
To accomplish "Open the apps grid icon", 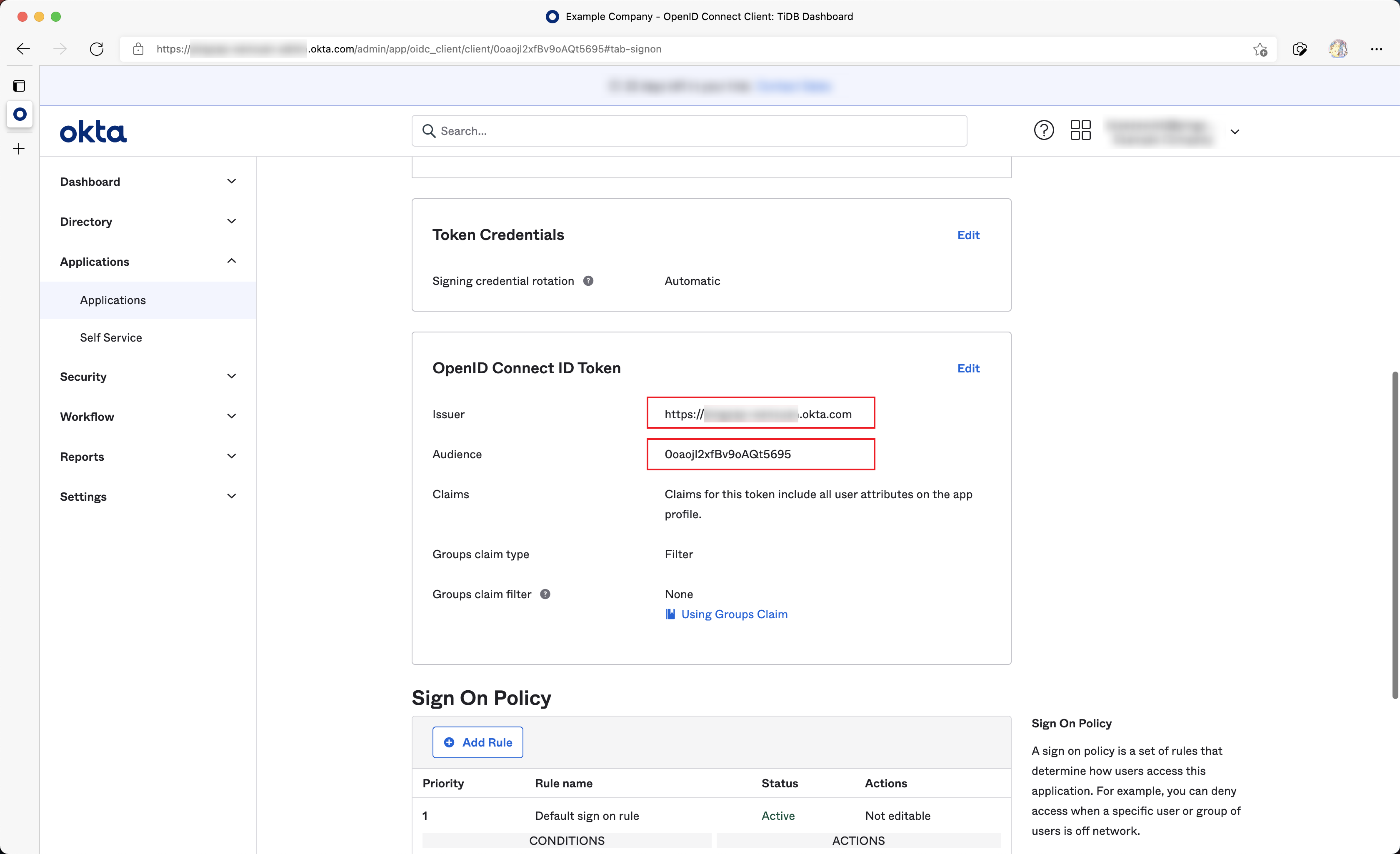I will pos(1081,130).
